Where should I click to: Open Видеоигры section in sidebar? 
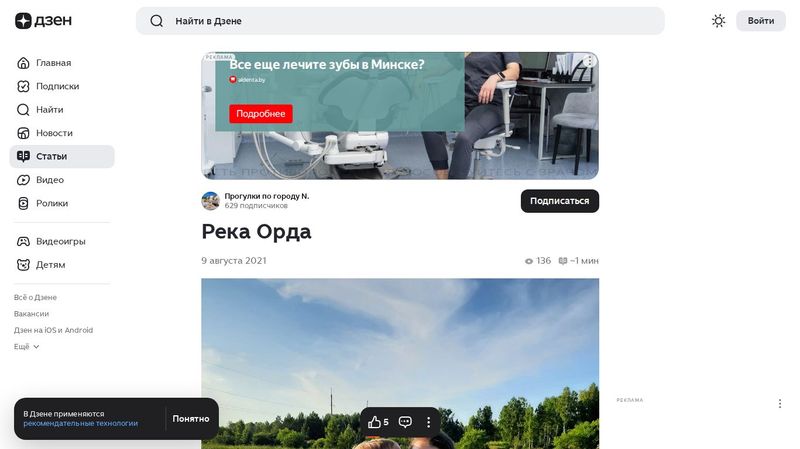tap(62, 241)
